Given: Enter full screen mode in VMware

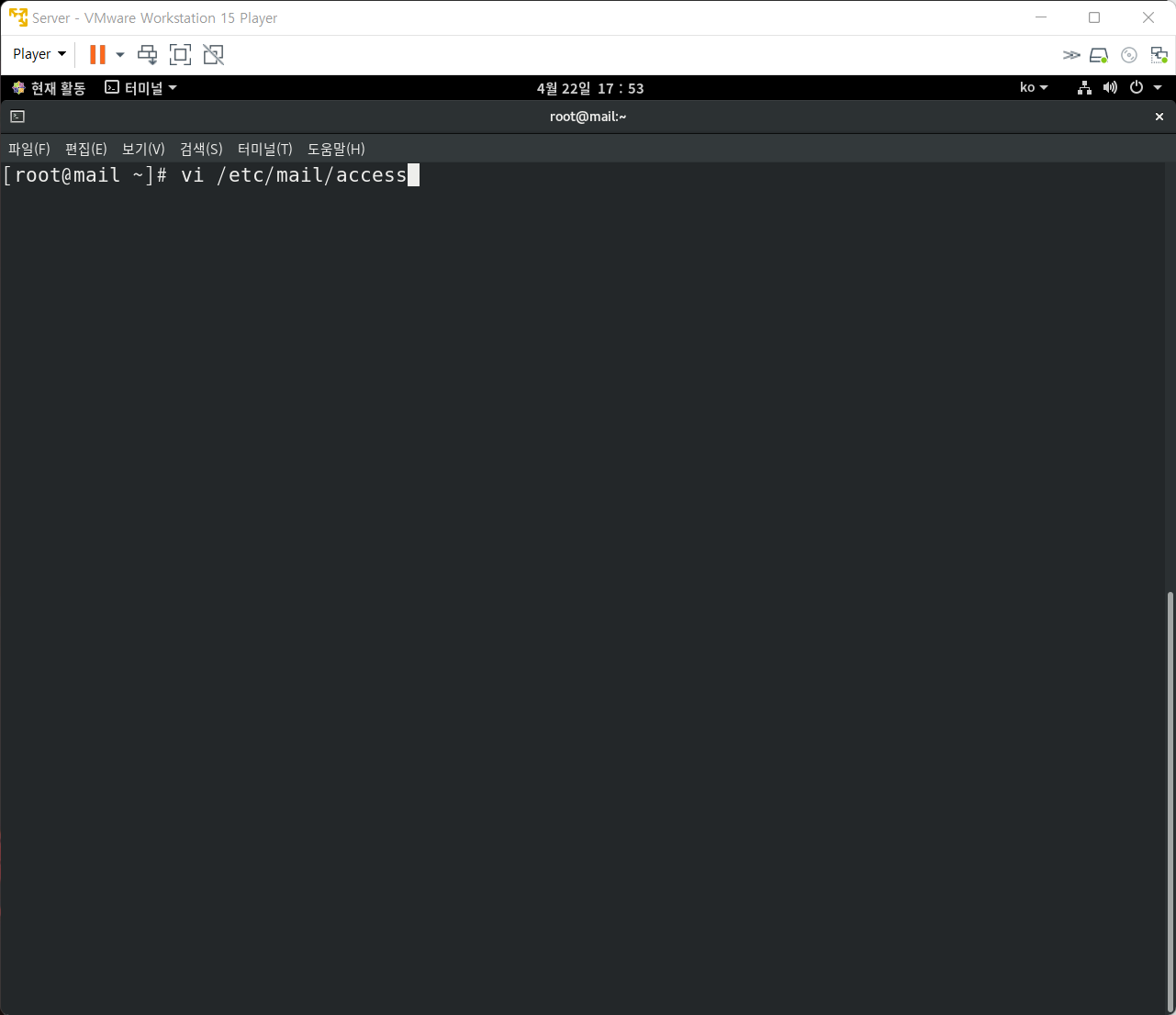Looking at the screenshot, I should [181, 55].
